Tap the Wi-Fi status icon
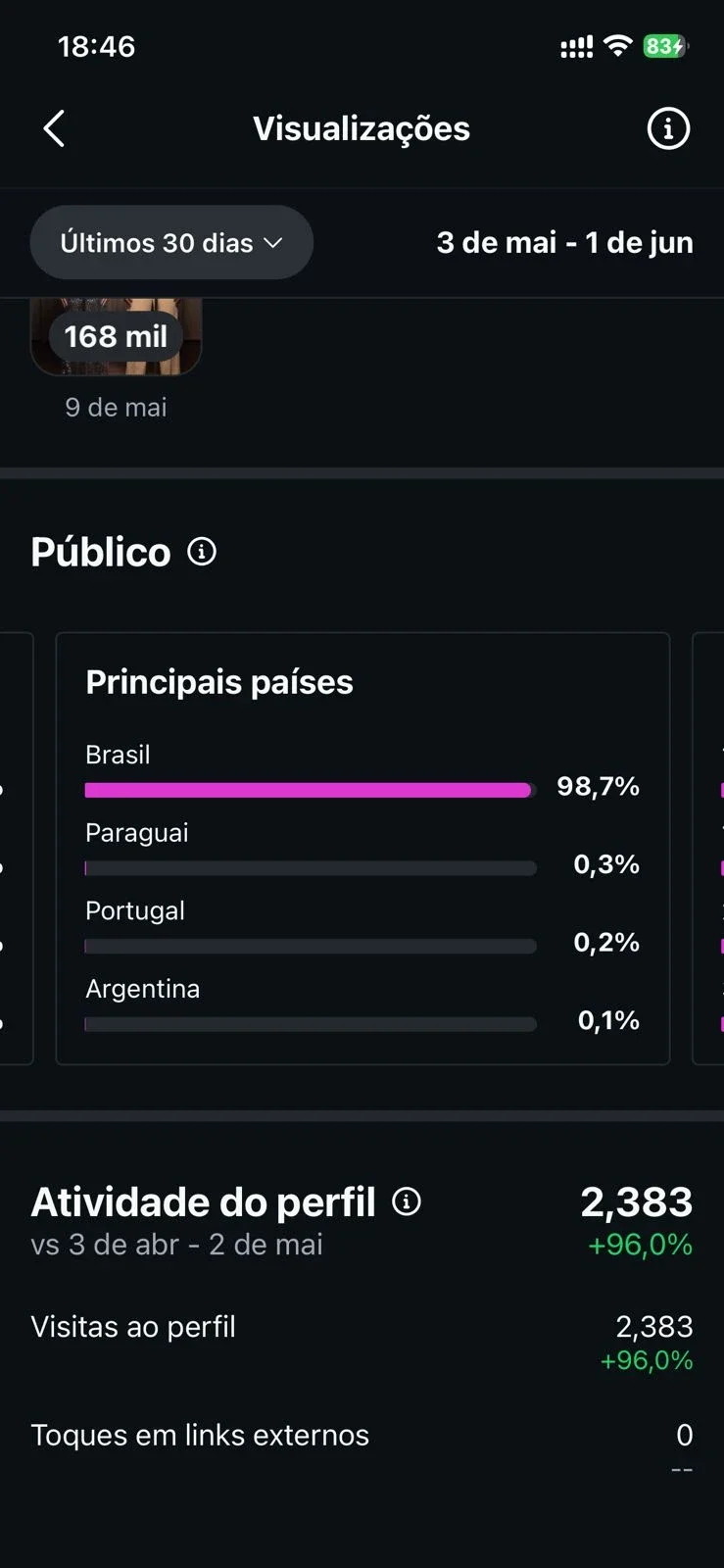 pyautogui.click(x=618, y=45)
